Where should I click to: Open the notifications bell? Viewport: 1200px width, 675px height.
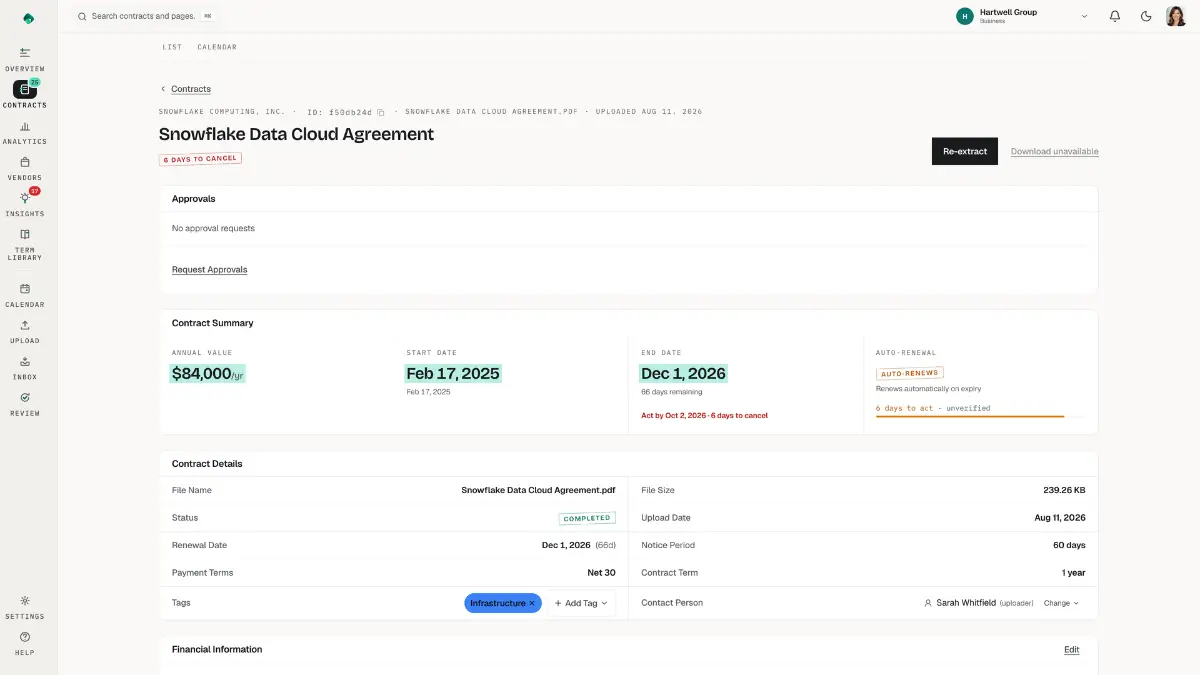click(x=1115, y=16)
